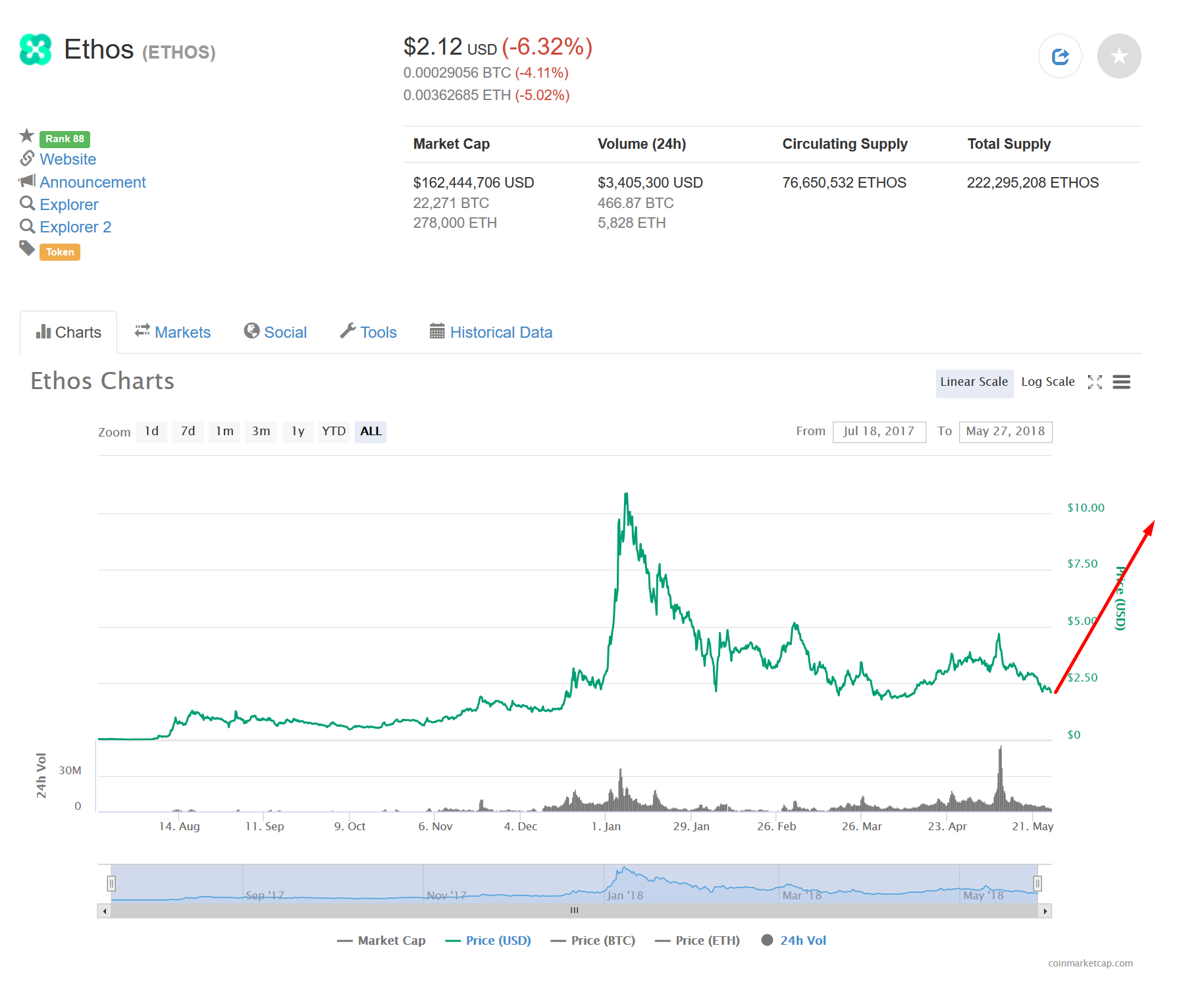Click the 5,828 ETH volume value

click(632, 223)
